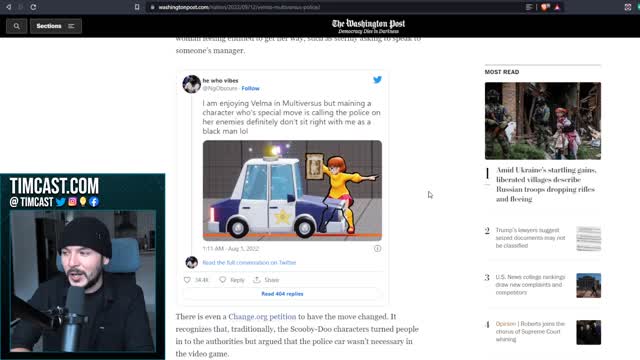640x360 pixels.
Task: Open Amid Ukraine's startling gains headline
Action: coord(546,184)
